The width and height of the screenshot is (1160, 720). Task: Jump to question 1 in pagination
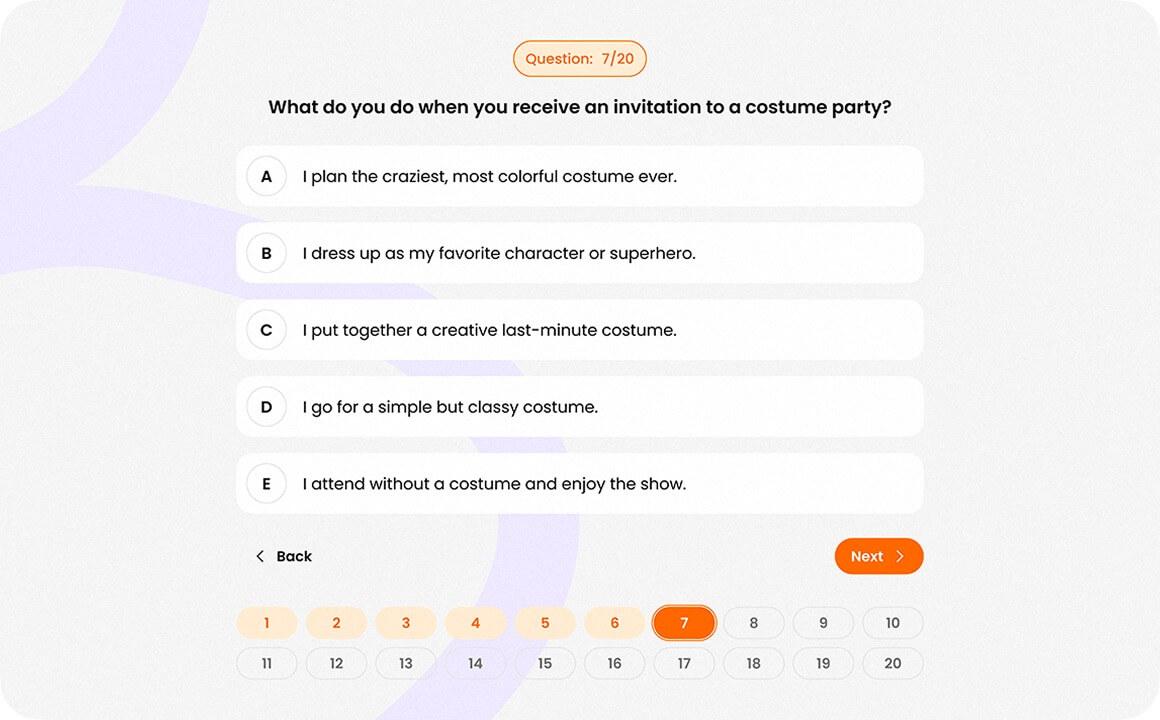pyautogui.click(x=267, y=623)
